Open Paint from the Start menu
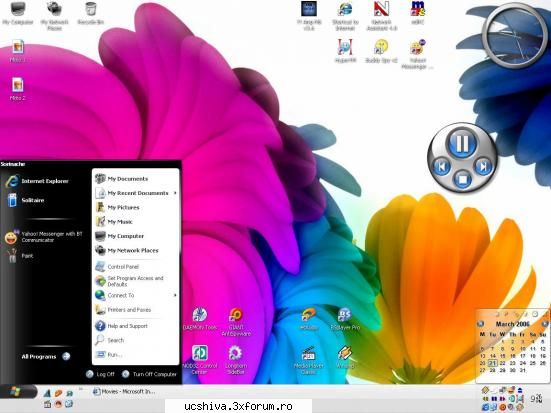This screenshot has width=551, height=413. pyautogui.click(x=21, y=256)
